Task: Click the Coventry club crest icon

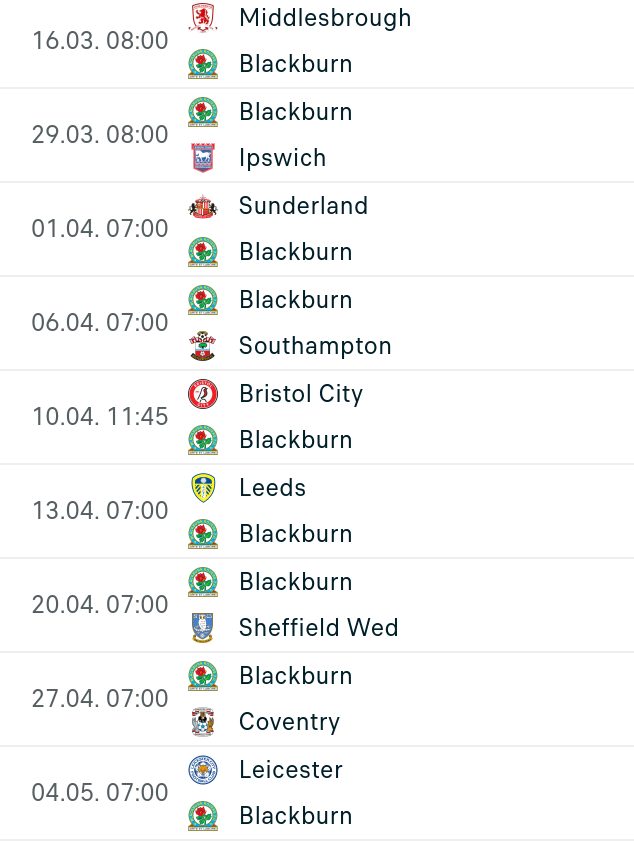Action: 203,722
